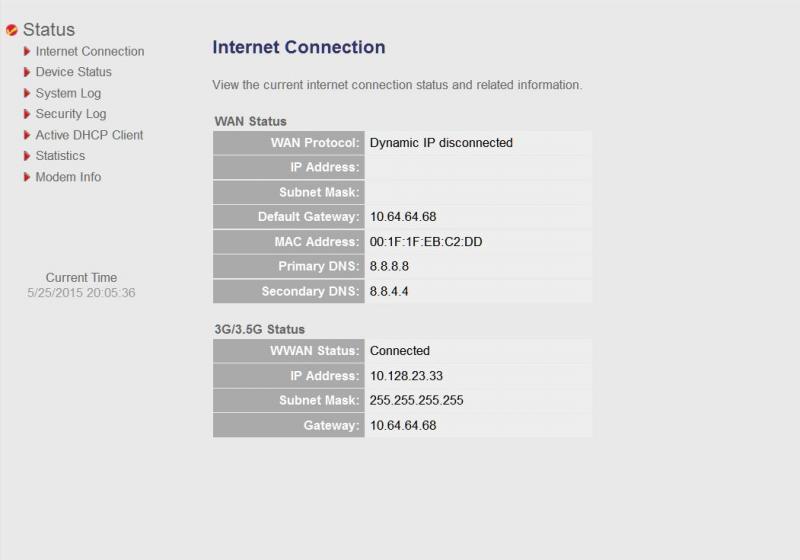Screen dimensions: 800x560
Task: Open the Security Log entry
Action: (71, 114)
